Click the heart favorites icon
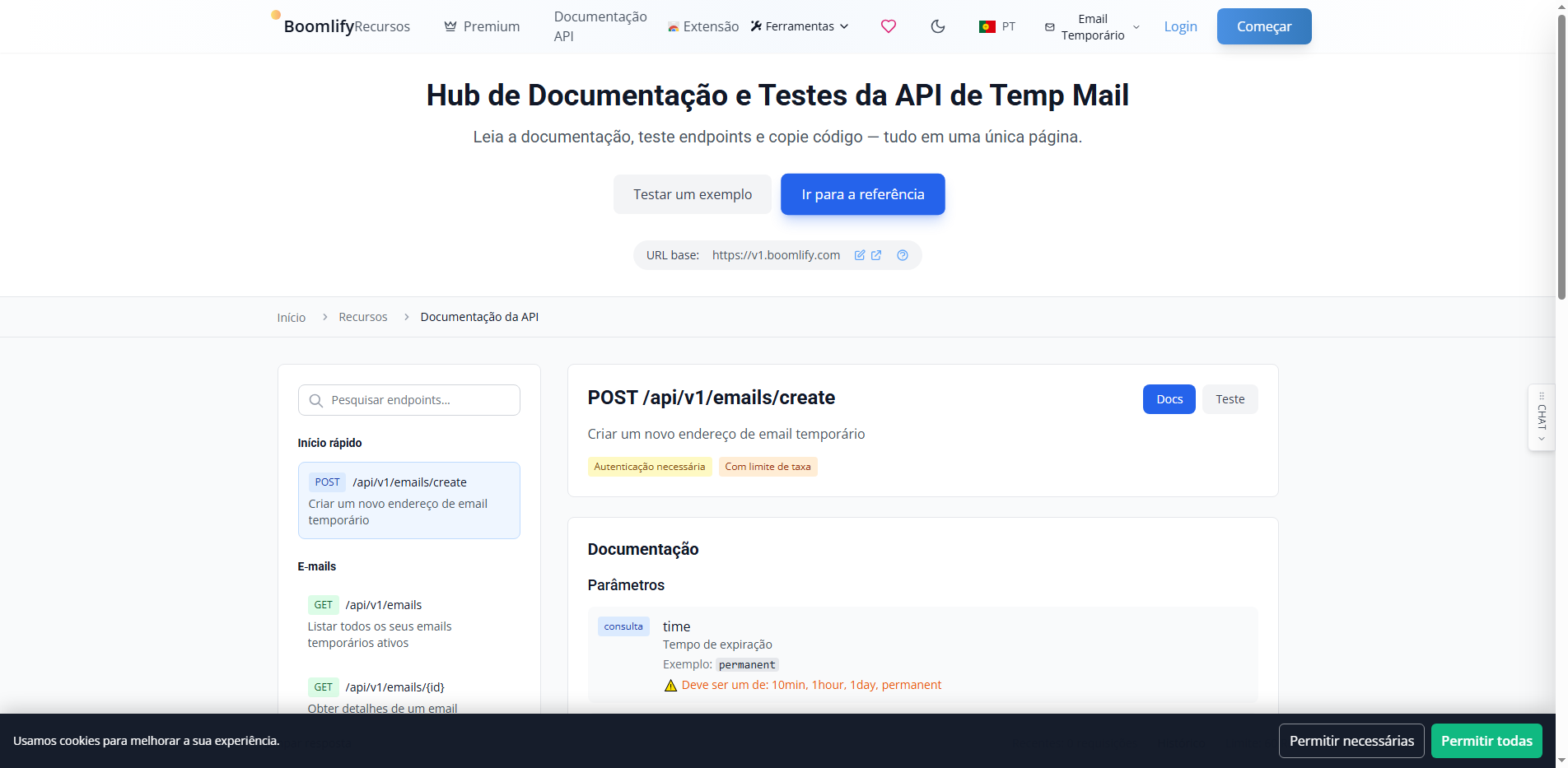Image resolution: width=1568 pixels, height=768 pixels. point(888,26)
